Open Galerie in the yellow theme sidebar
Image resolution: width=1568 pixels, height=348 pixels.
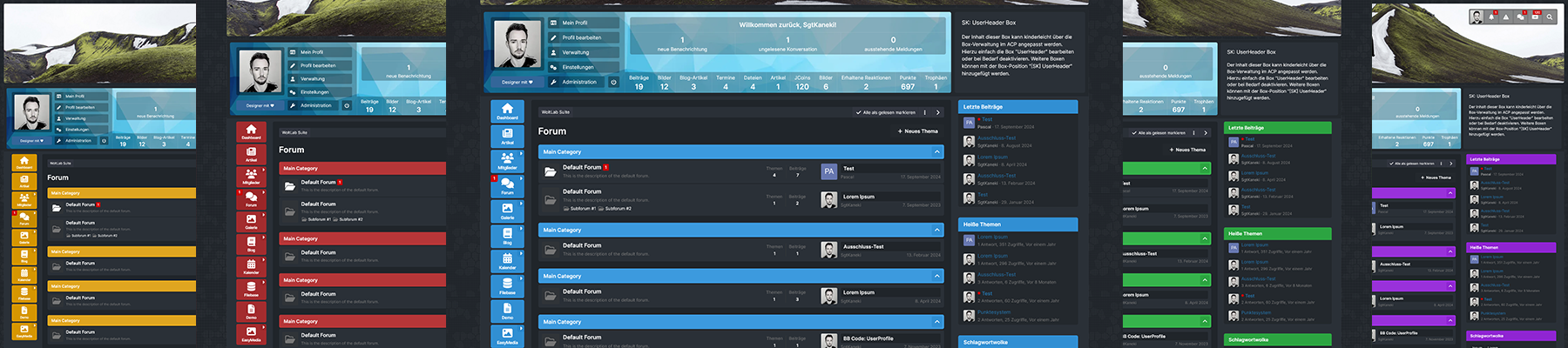(x=24, y=238)
